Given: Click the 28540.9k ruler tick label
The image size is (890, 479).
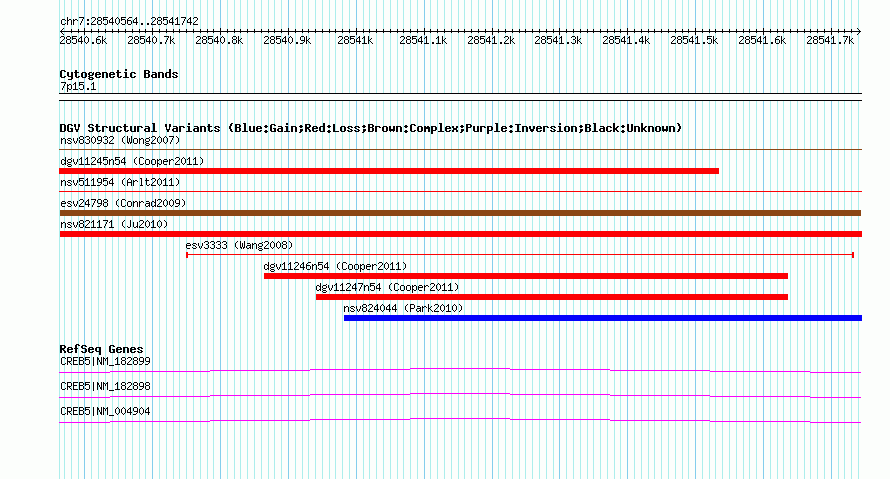Looking at the screenshot, I should pyautogui.click(x=287, y=40).
